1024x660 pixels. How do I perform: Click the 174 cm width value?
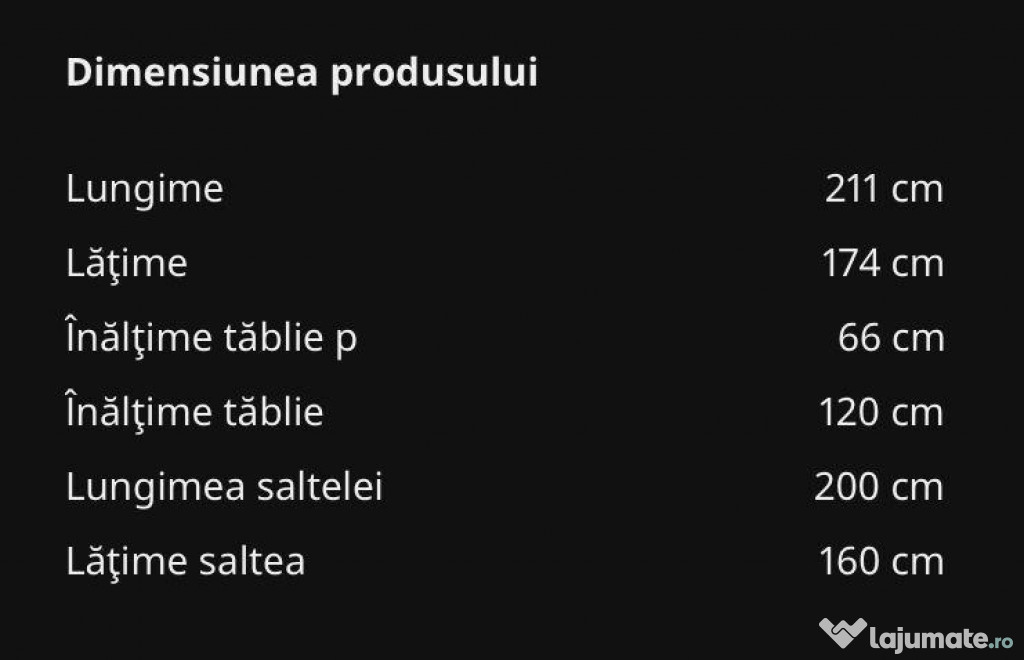883,263
